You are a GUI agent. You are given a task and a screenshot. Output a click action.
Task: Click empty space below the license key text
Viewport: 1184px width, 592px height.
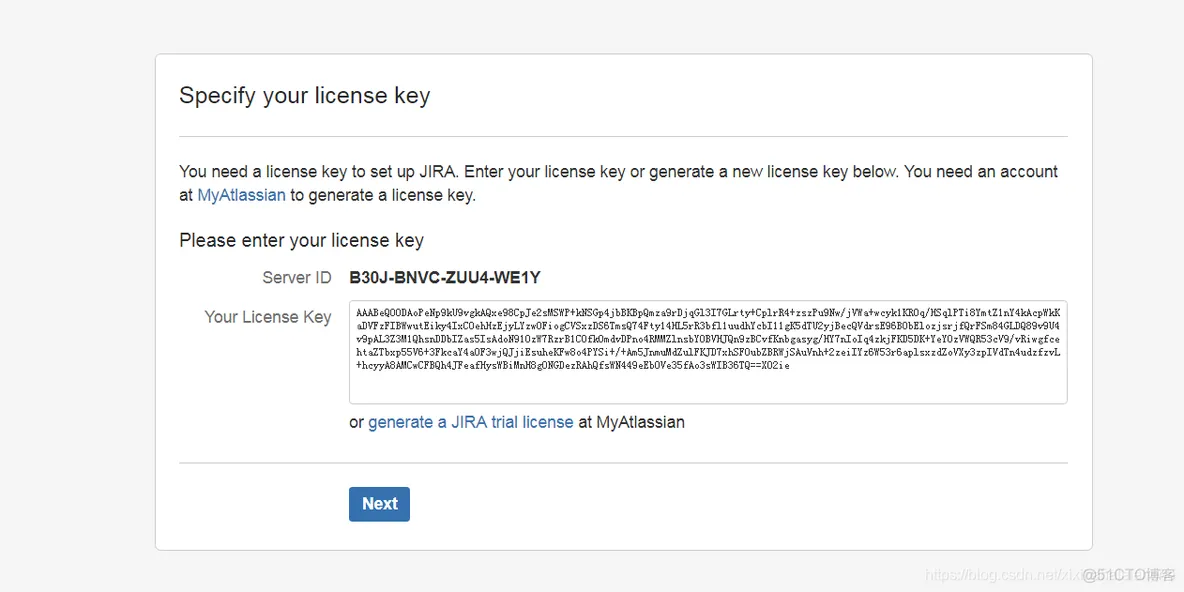point(708,387)
